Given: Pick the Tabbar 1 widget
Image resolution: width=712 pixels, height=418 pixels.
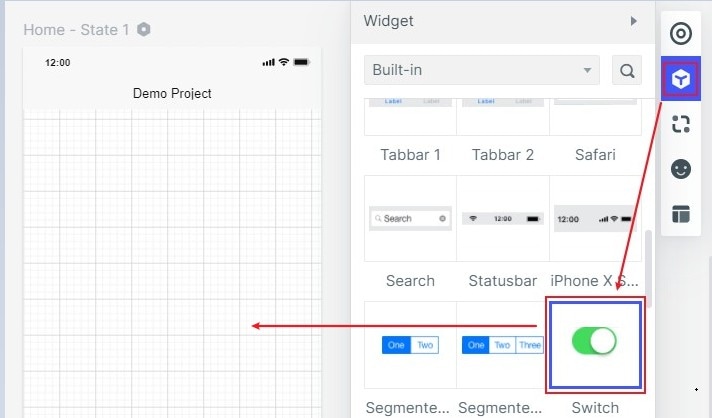Looking at the screenshot, I should 410,118.
